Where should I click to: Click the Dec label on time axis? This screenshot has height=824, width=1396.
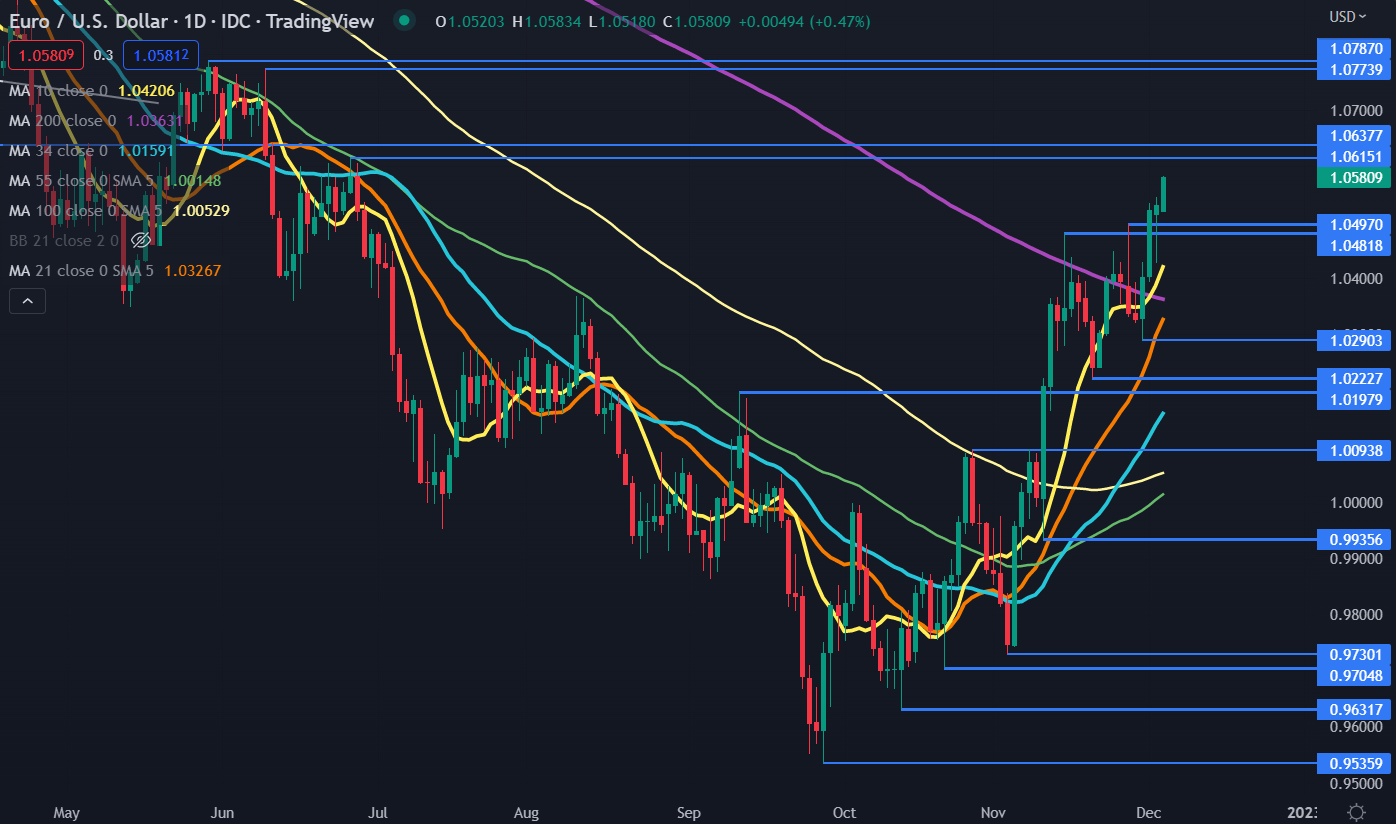click(1148, 812)
